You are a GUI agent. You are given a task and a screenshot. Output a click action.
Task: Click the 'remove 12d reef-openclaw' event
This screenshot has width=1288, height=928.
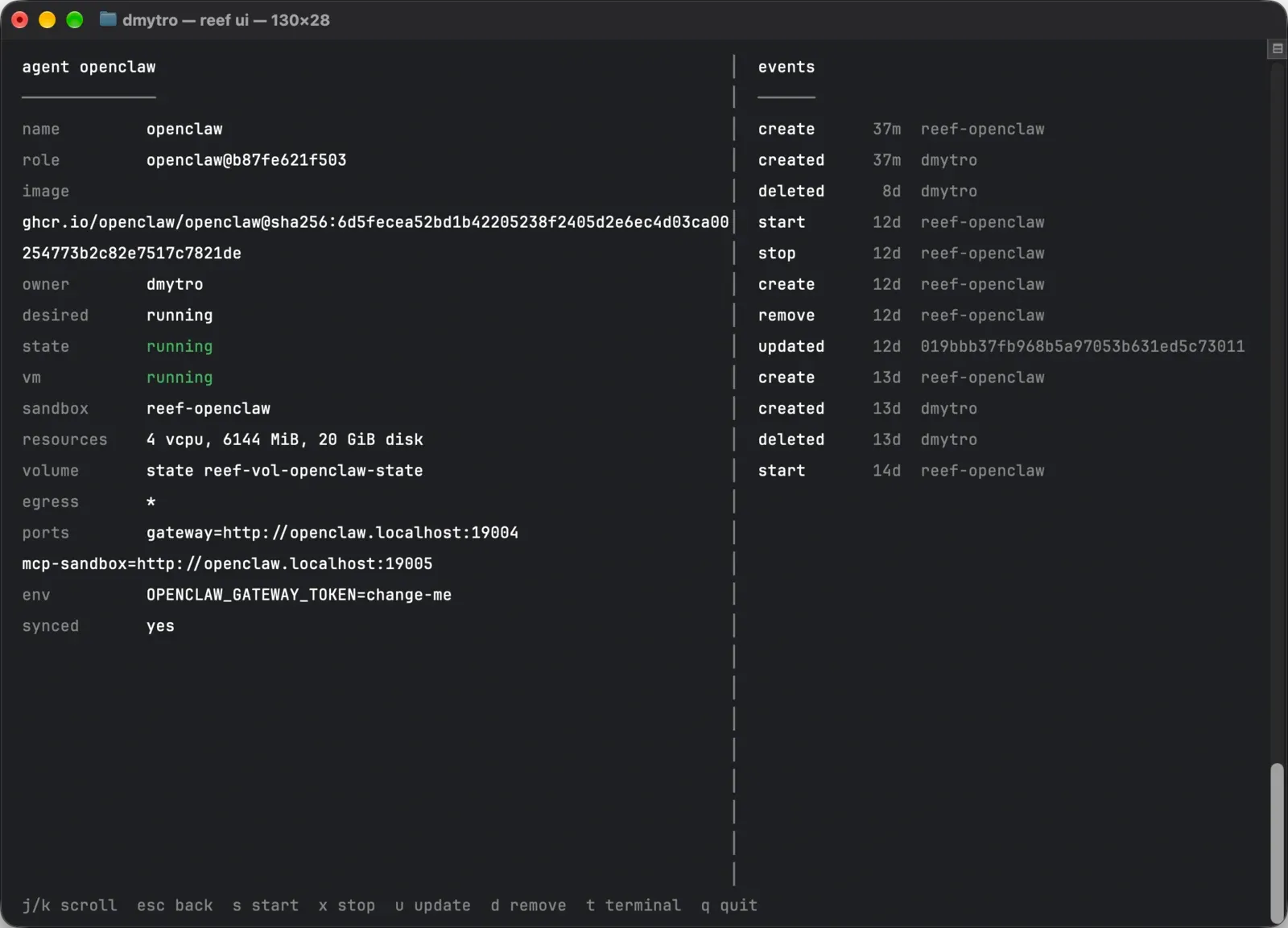(x=902, y=316)
